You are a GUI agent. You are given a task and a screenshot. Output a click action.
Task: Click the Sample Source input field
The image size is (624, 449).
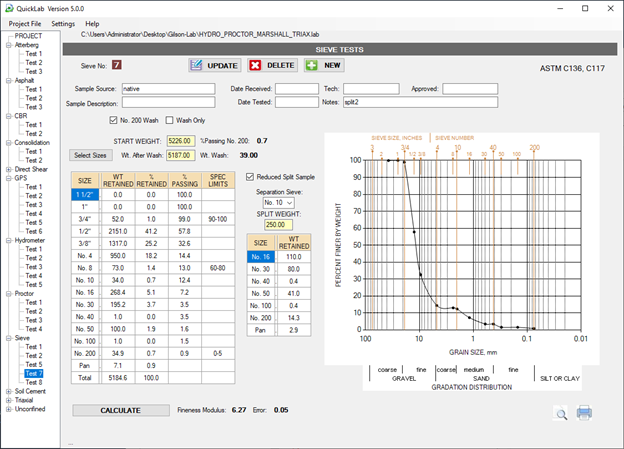click(x=168, y=89)
